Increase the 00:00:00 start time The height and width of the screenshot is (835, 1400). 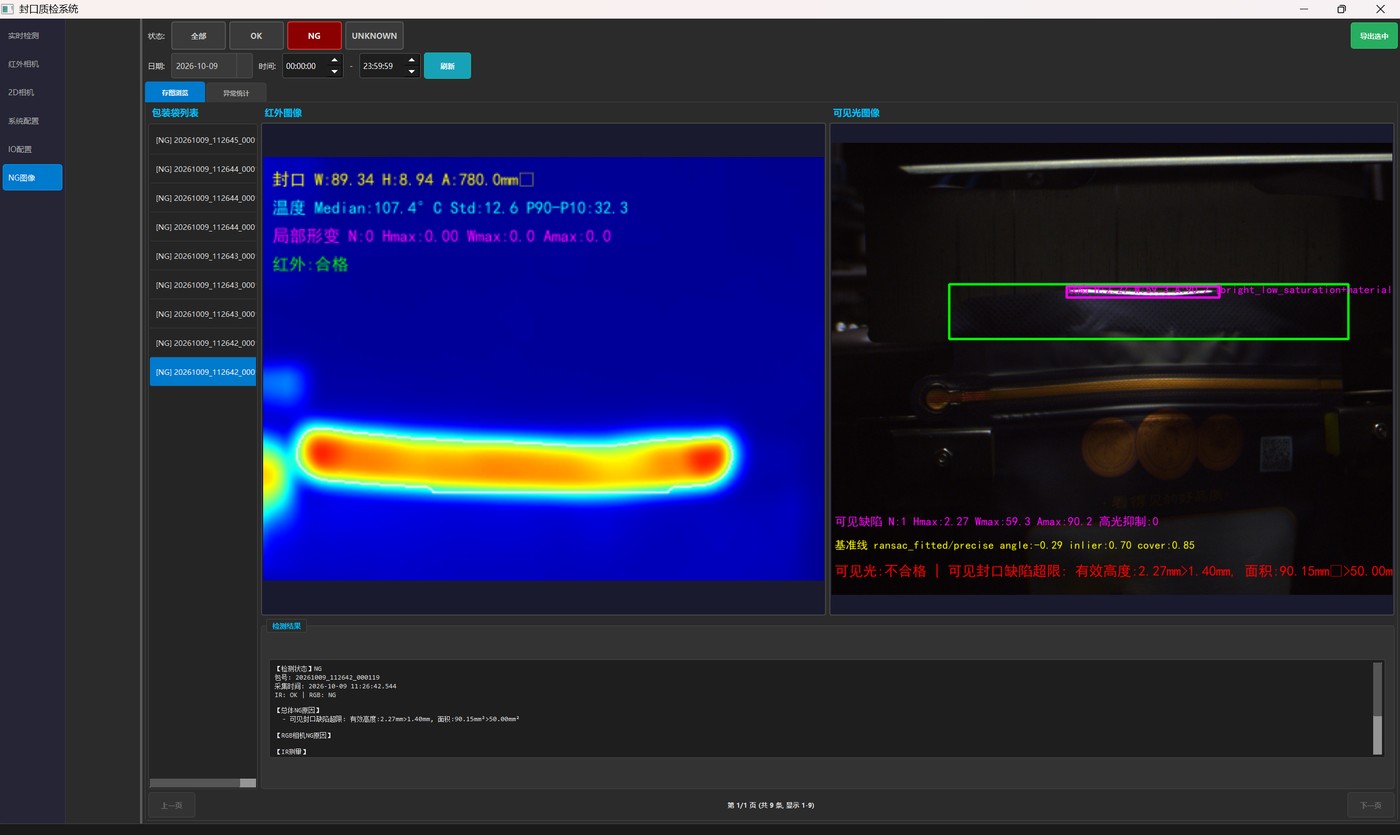(334, 60)
